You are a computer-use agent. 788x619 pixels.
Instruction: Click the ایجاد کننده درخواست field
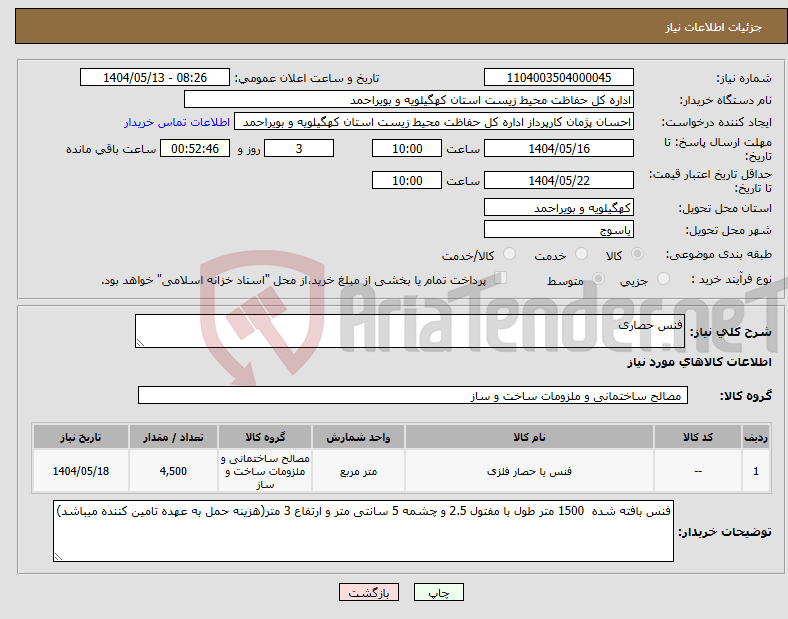pos(434,122)
